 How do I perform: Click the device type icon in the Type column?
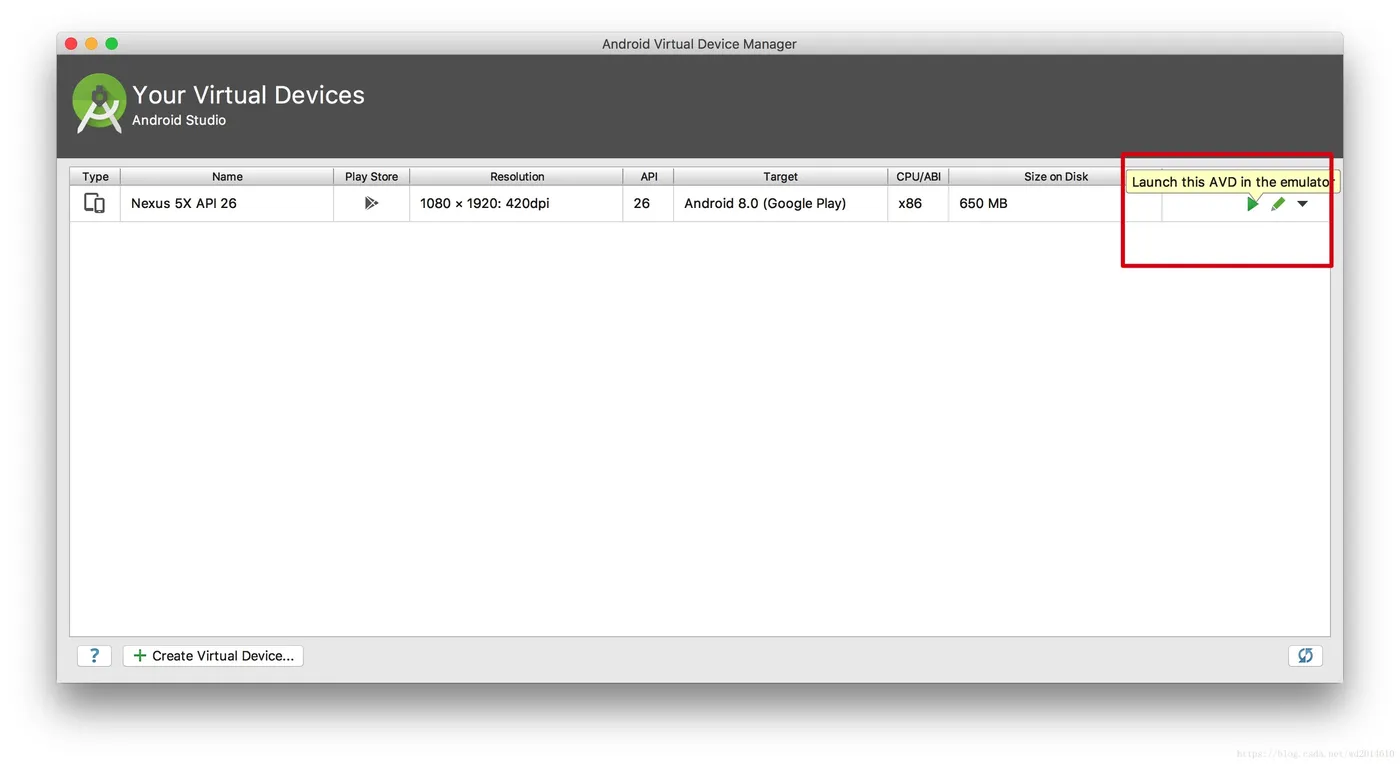94,203
